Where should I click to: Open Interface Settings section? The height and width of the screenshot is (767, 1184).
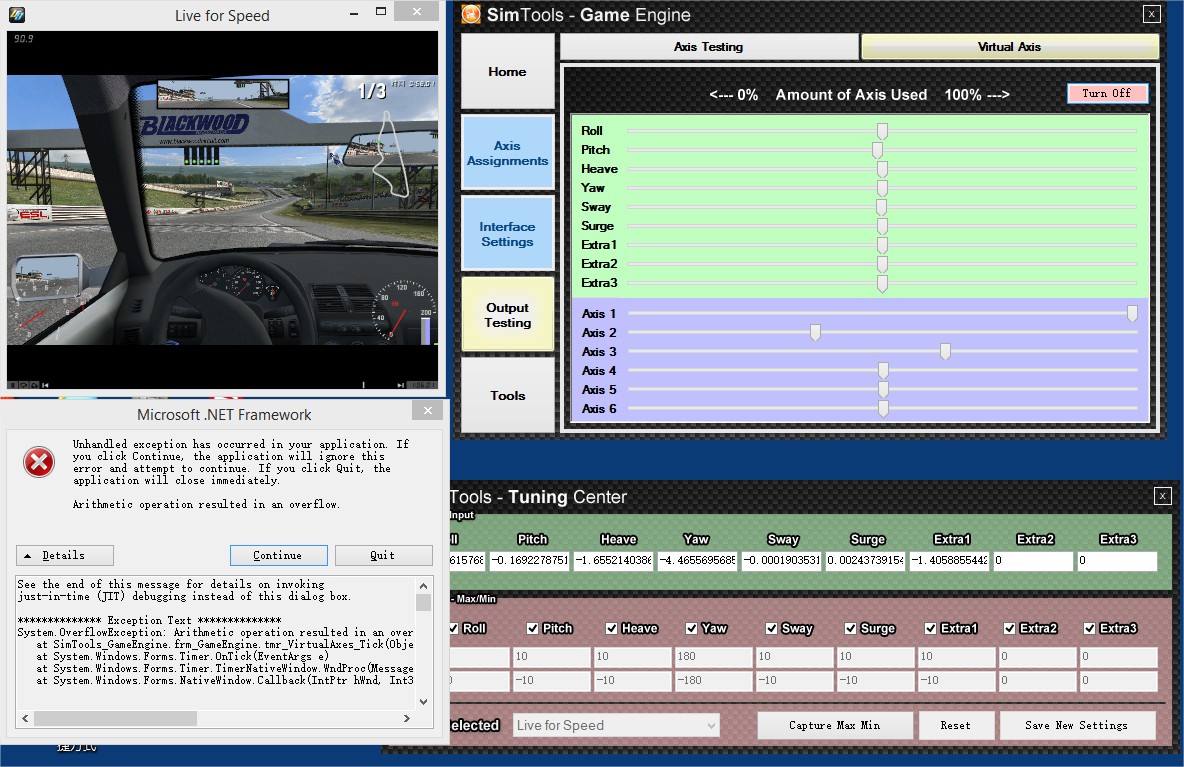(x=507, y=234)
